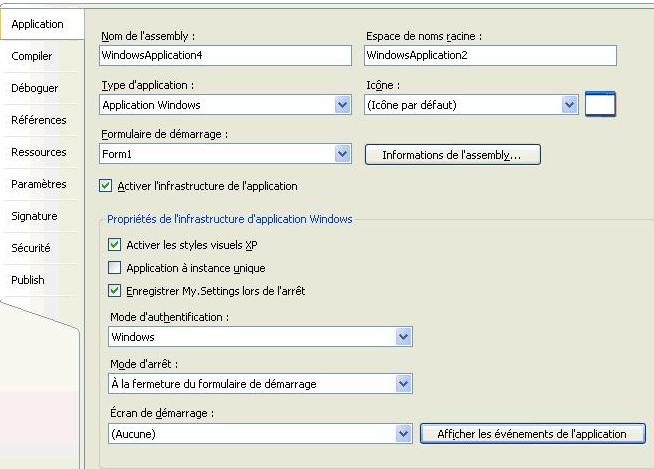Toggle Activer l'infrastructure de l'application checkbox
The width and height of the screenshot is (654, 469).
click(106, 186)
